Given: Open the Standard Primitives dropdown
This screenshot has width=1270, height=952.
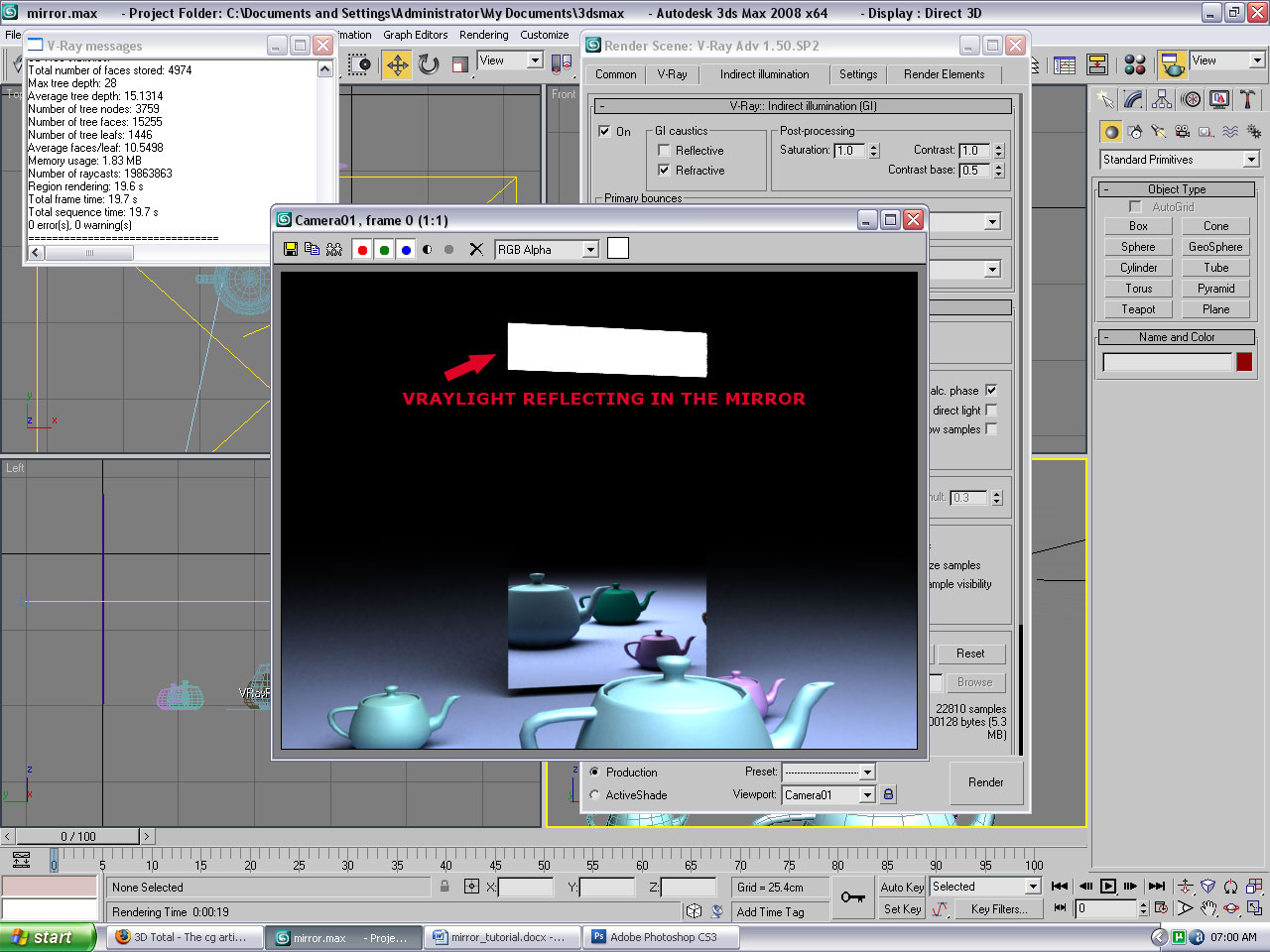Looking at the screenshot, I should coord(1180,160).
